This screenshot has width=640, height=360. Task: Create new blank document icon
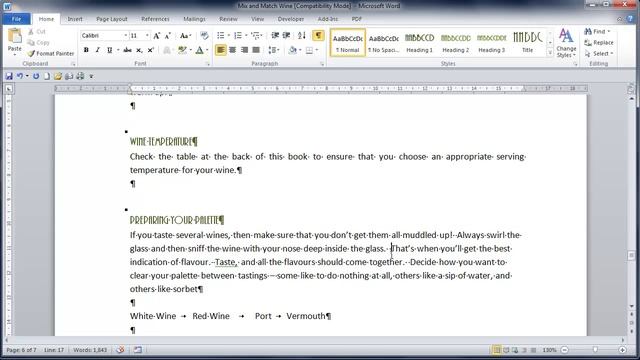47,76
